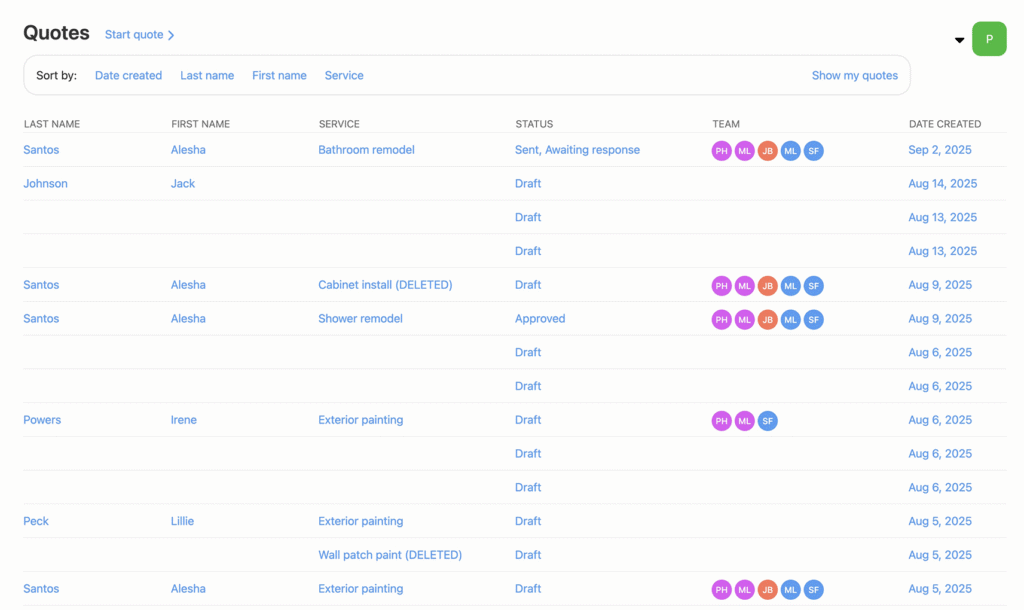
Task: Click JB avatar in Bathroom remodel row
Action: (767, 151)
